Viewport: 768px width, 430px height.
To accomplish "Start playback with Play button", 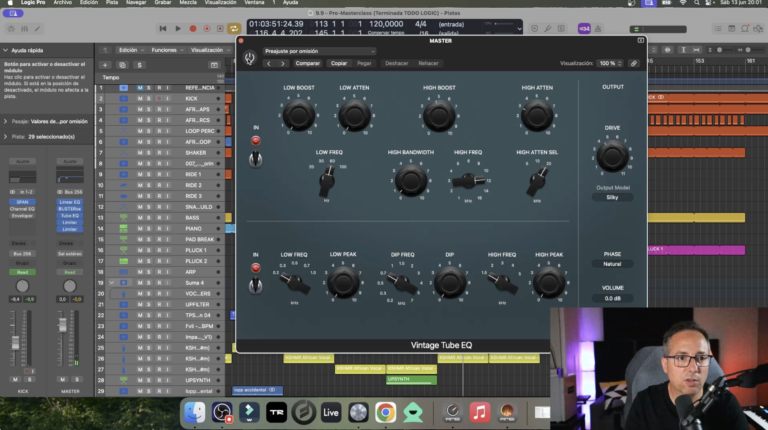I will pyautogui.click(x=178, y=29).
